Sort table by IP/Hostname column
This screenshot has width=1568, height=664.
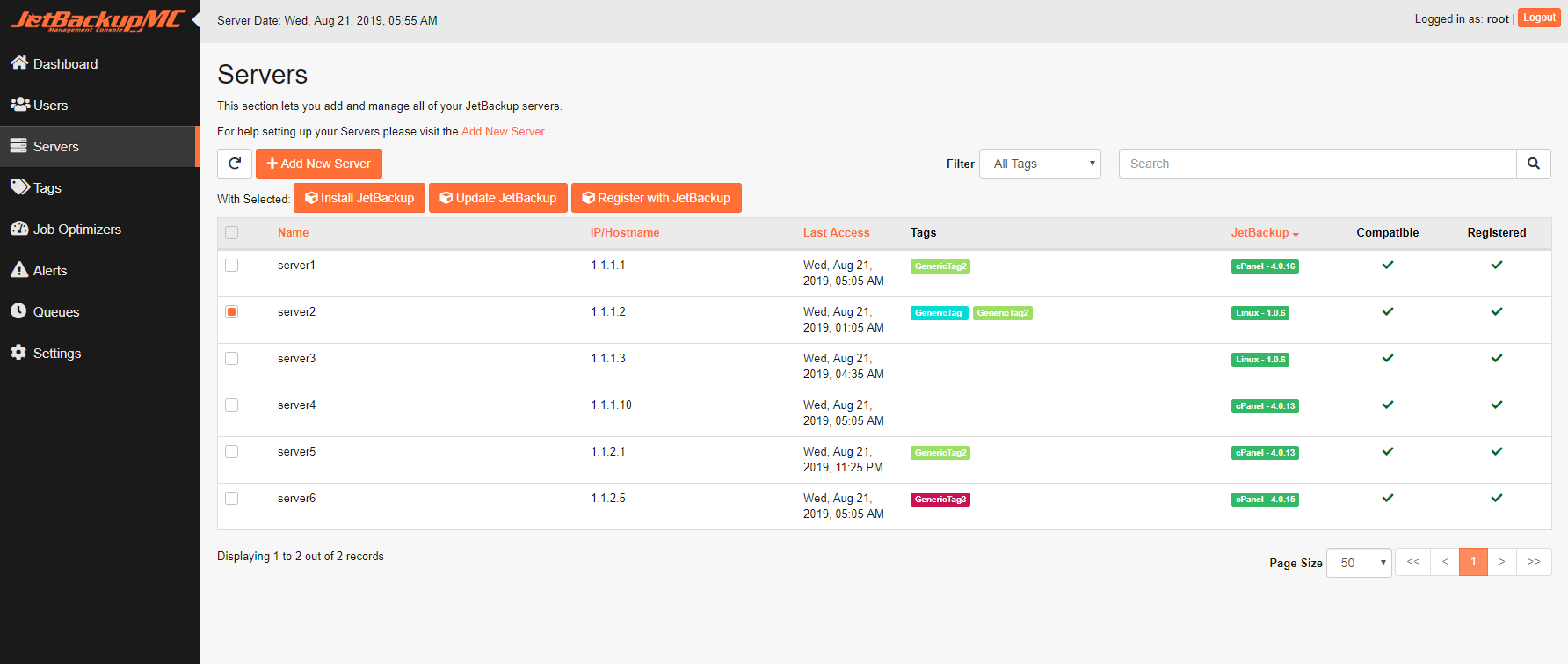coord(625,233)
